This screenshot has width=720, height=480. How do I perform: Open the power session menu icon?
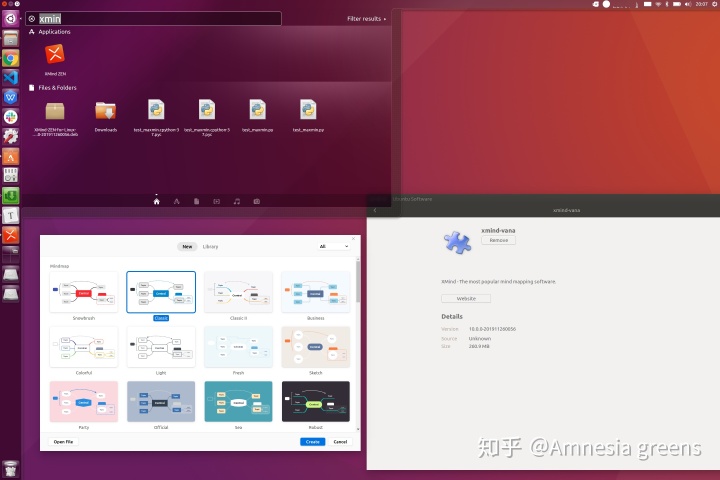point(715,4)
